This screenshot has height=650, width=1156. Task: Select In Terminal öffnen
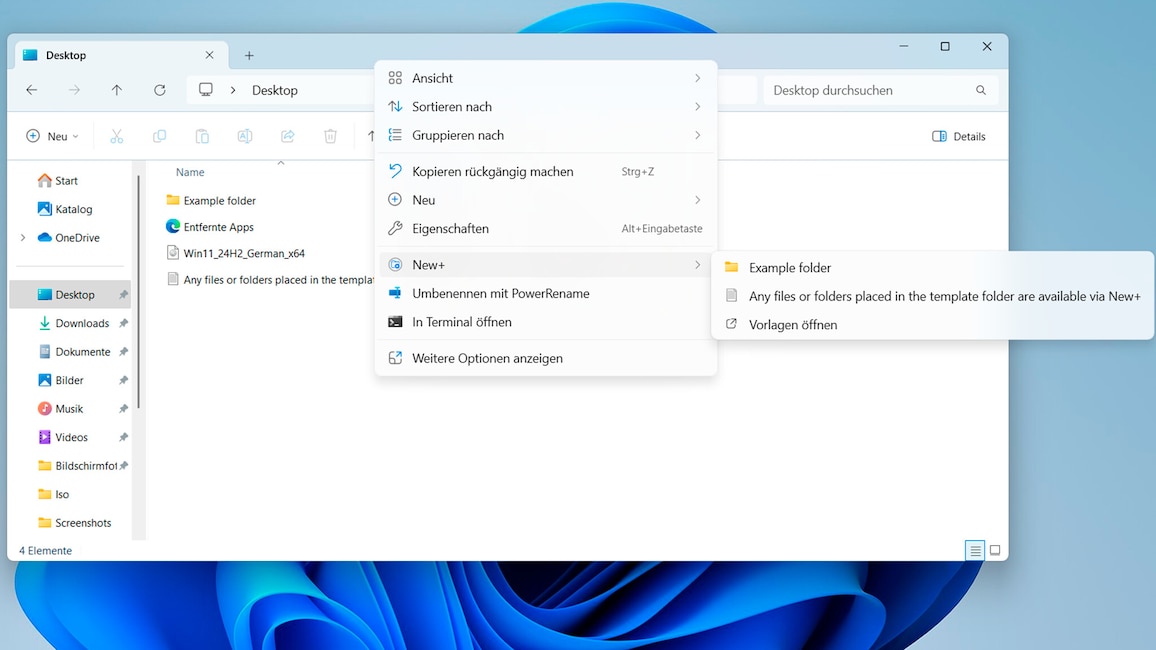point(546,322)
